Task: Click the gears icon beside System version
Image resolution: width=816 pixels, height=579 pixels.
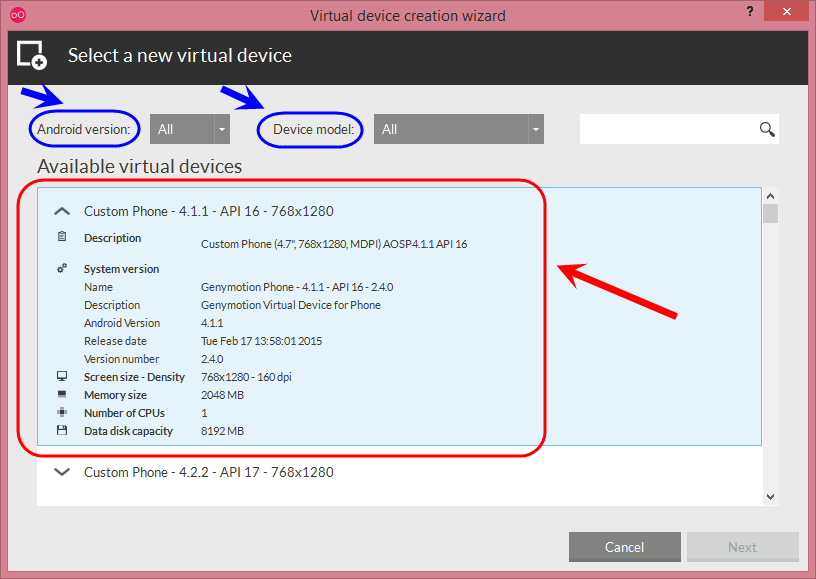Action: 62,268
